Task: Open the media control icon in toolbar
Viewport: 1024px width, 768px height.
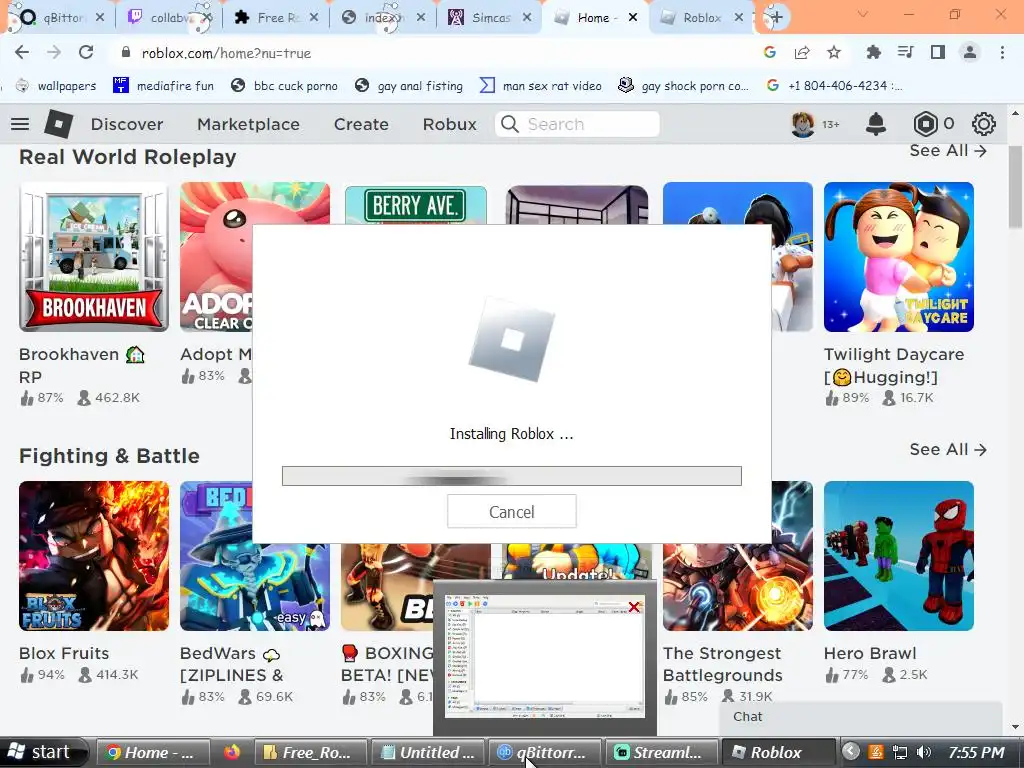Action: (x=906, y=53)
